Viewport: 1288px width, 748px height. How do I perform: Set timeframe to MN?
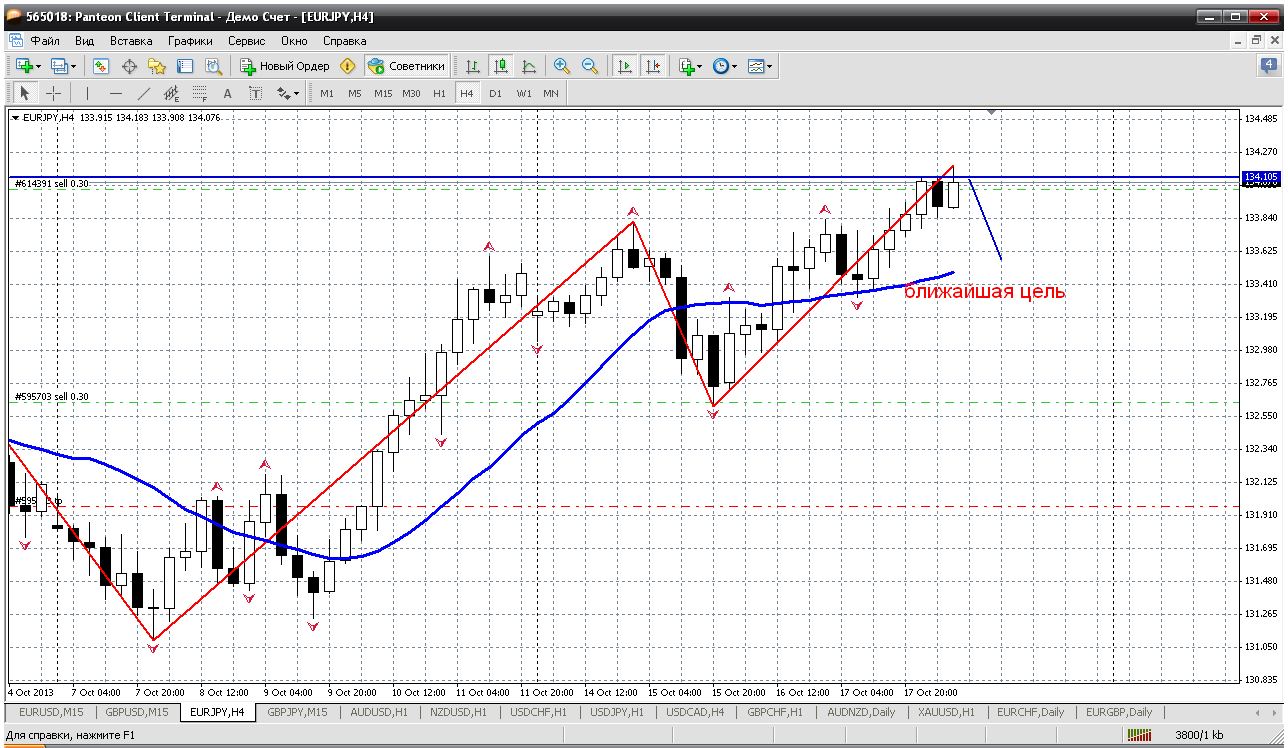click(x=551, y=93)
